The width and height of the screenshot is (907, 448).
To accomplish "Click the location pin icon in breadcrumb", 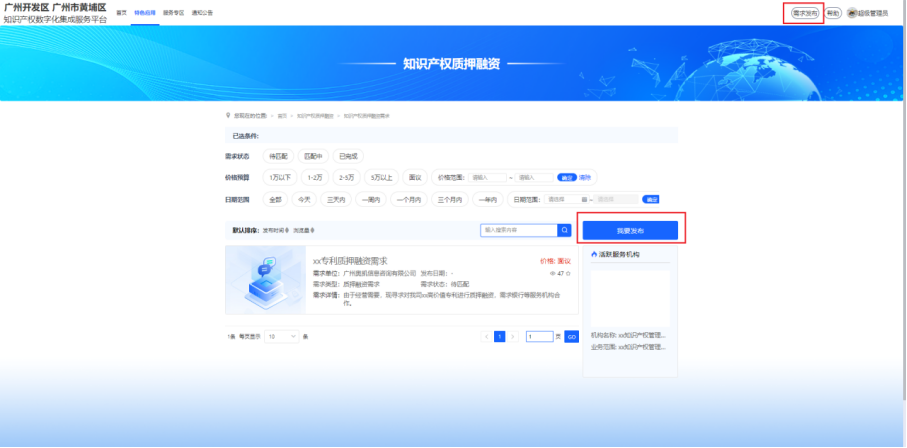I will 228,115.
